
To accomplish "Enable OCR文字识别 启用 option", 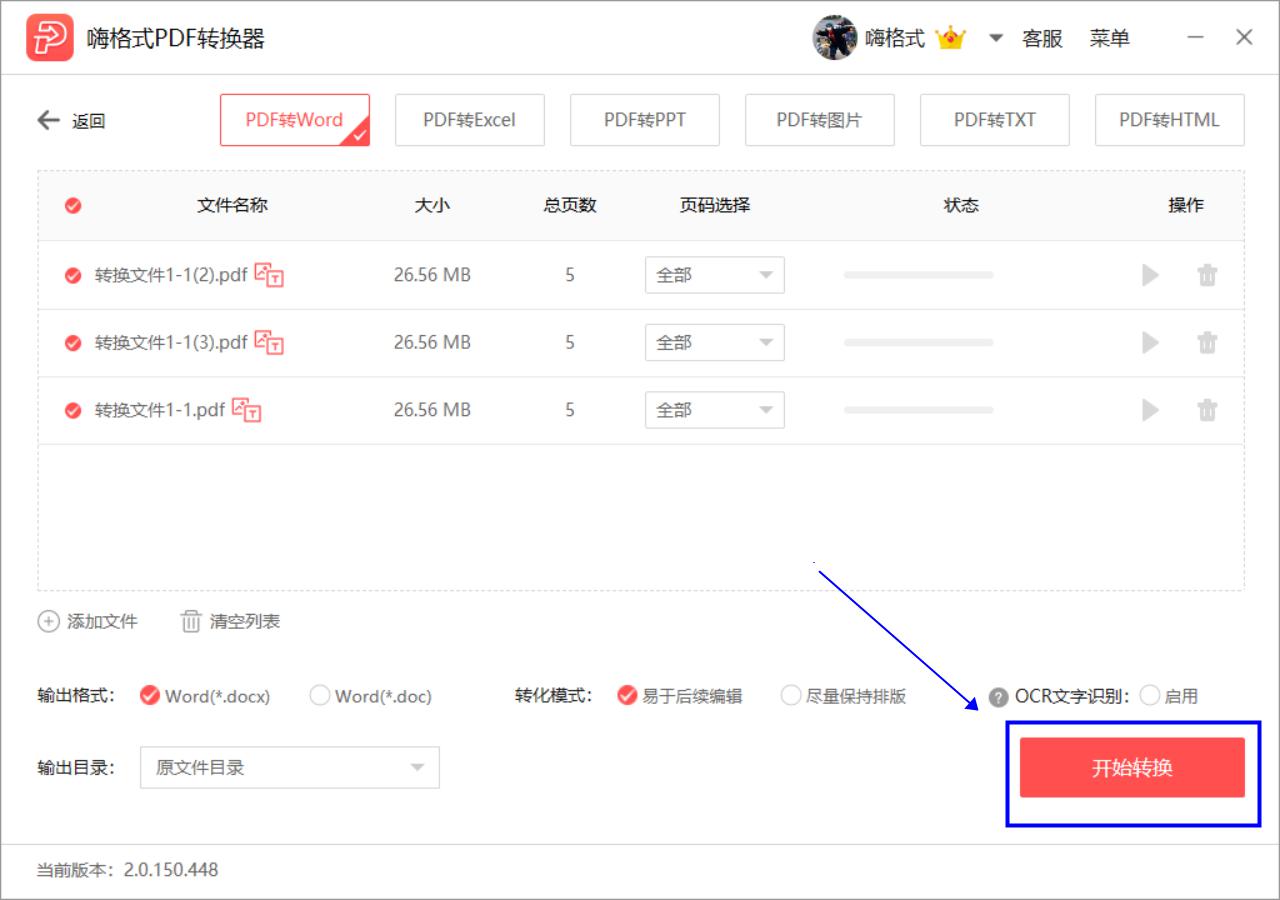I will pyautogui.click(x=1150, y=696).
